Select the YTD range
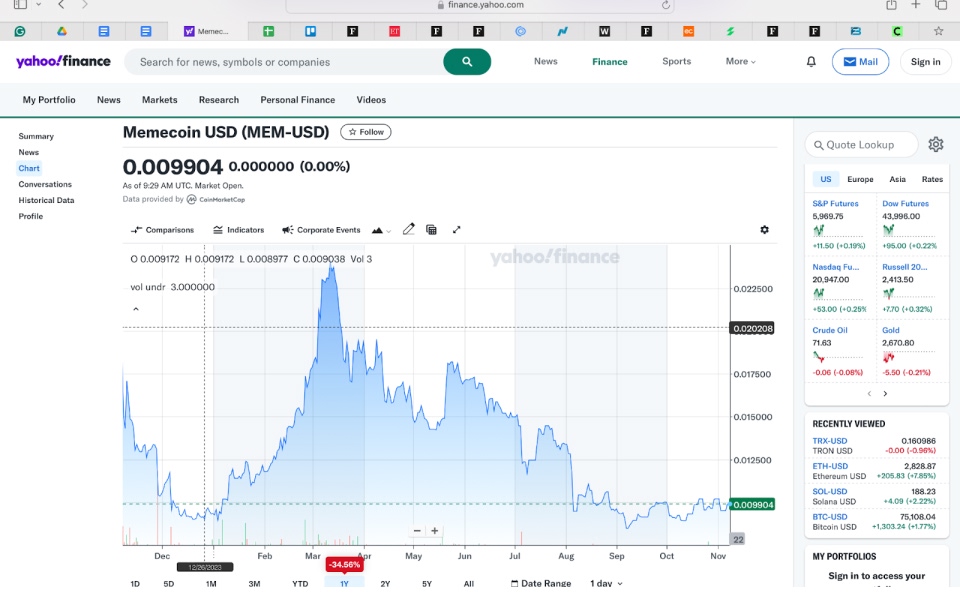 click(300, 584)
